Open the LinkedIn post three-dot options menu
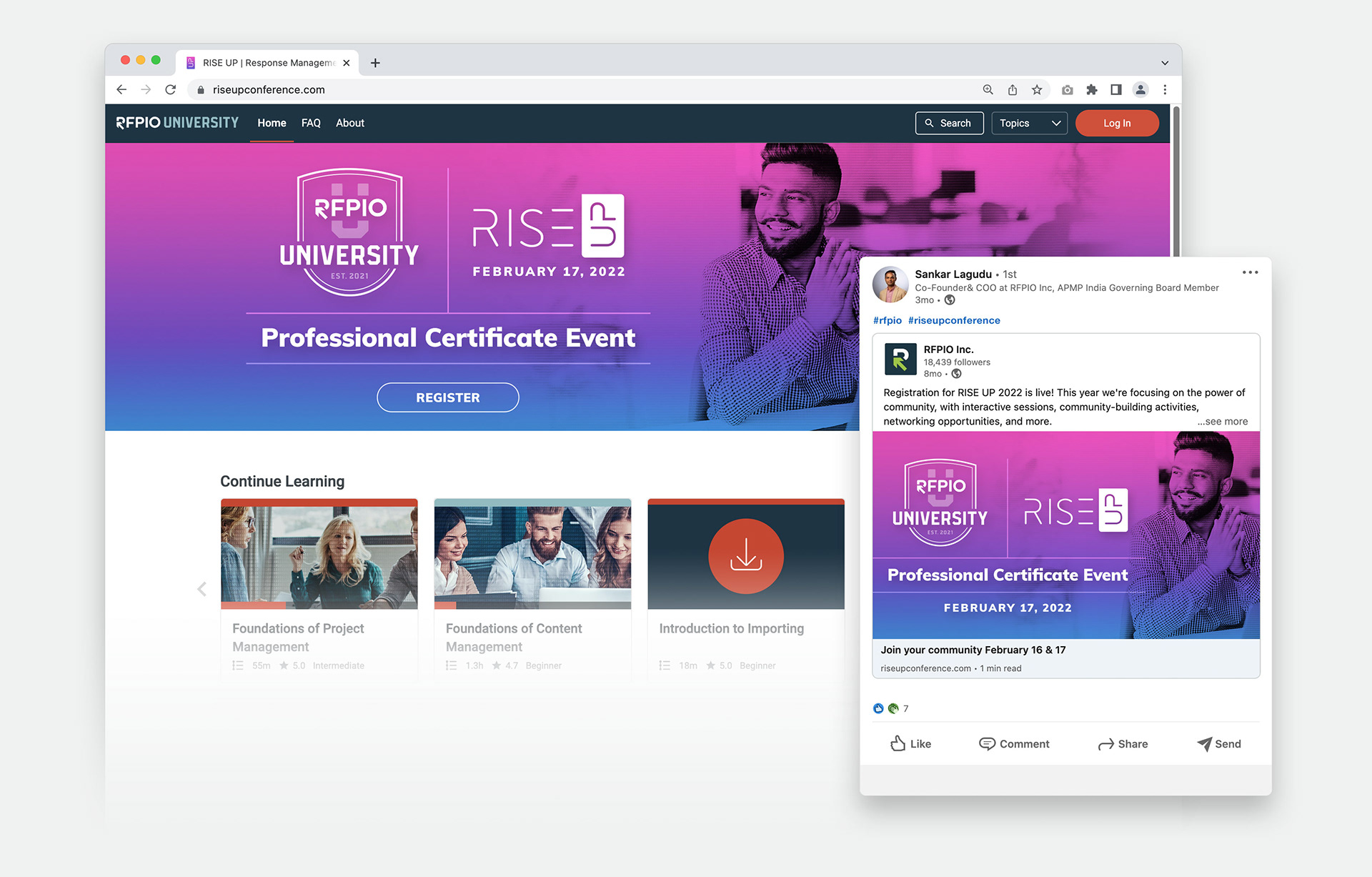1372x877 pixels. pos(1250,272)
